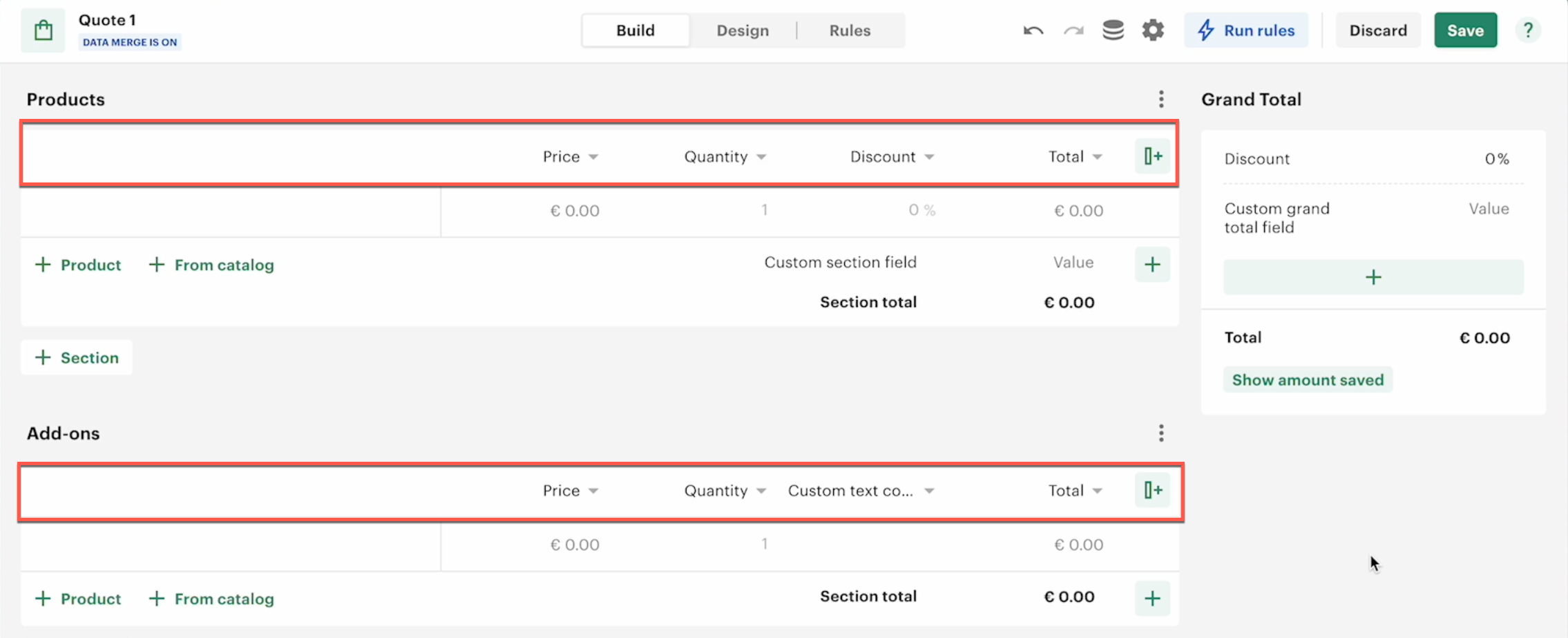Image resolution: width=1568 pixels, height=638 pixels.
Task: Switch to the Rules tab
Action: 850,30
